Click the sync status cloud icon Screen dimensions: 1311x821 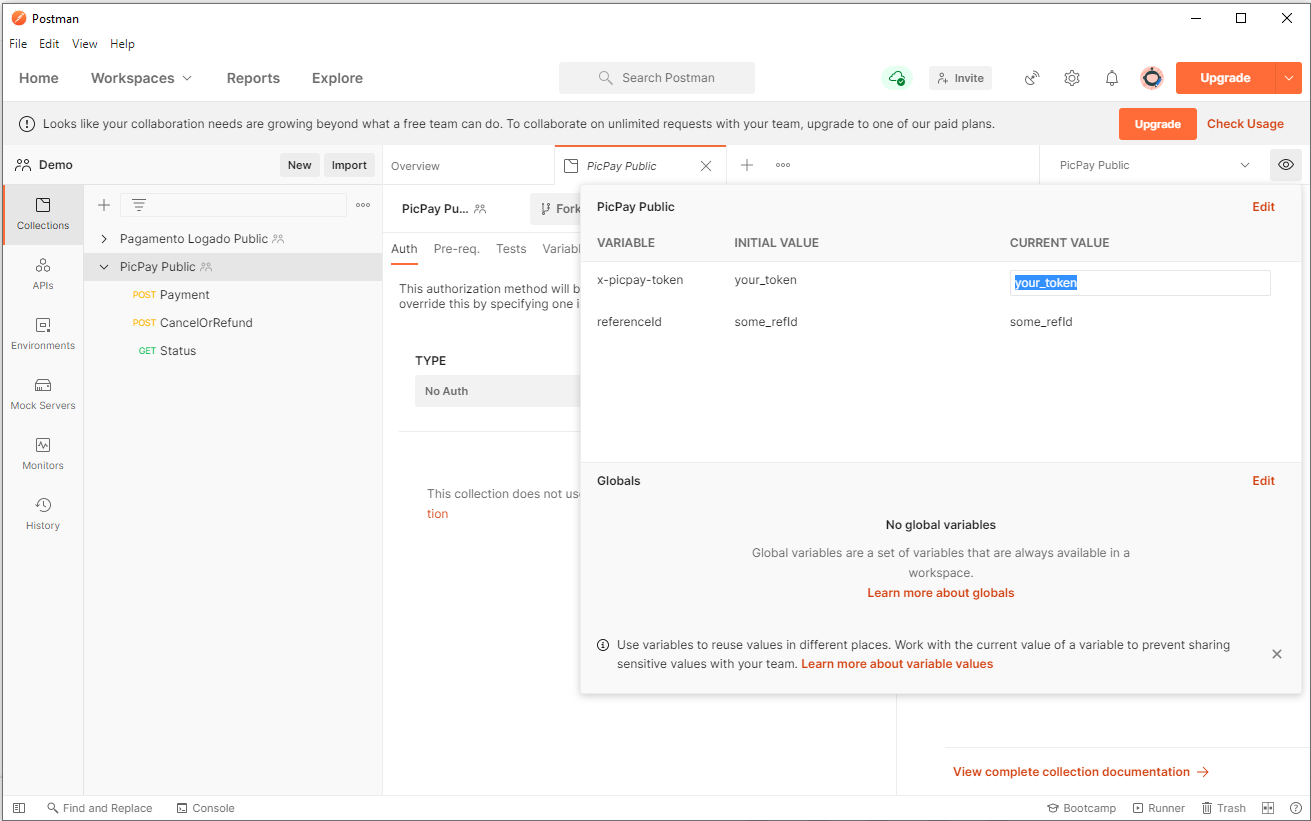(897, 78)
